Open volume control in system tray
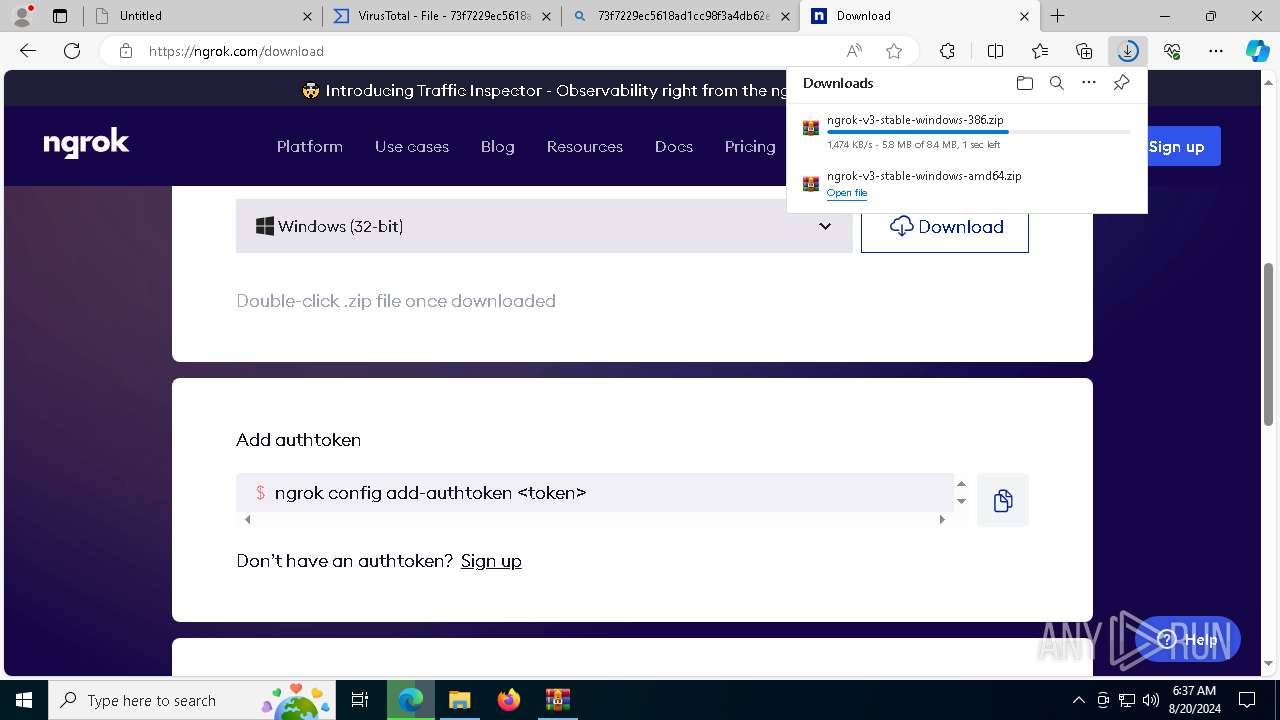This screenshot has width=1280, height=720. coord(1150,700)
